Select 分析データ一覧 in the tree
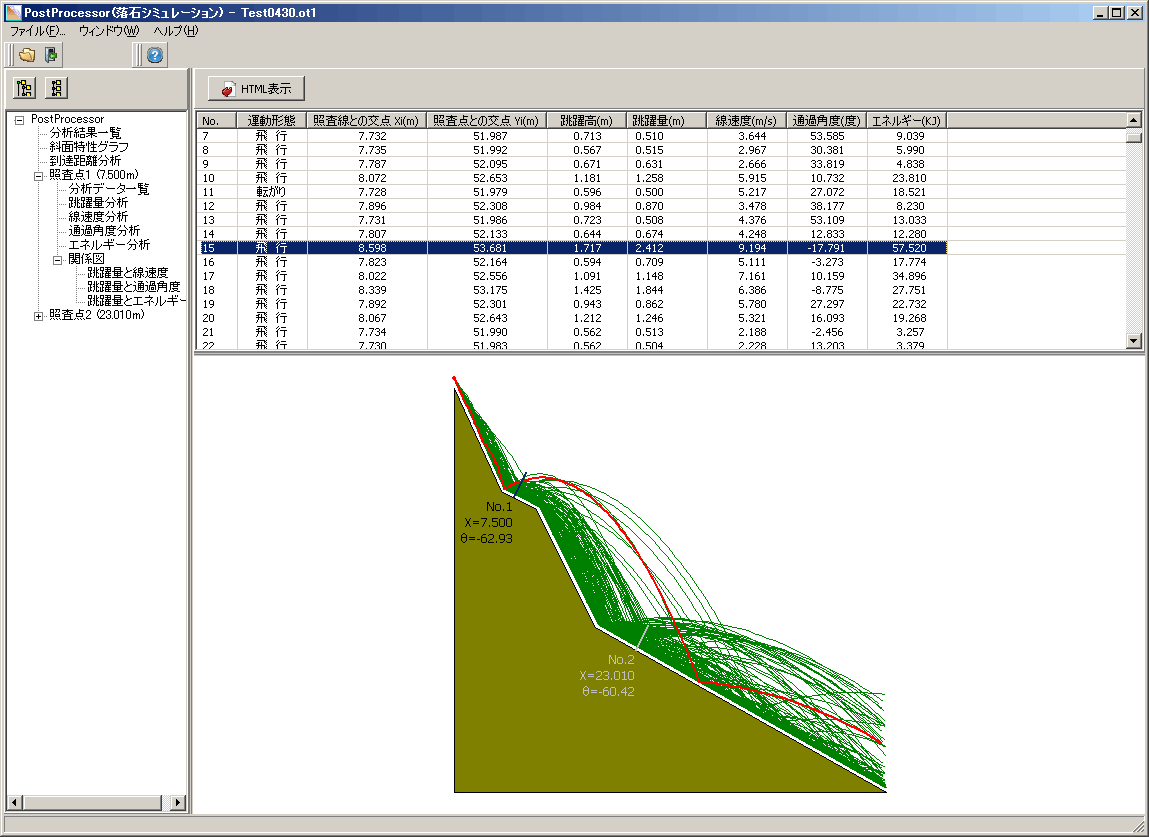This screenshot has height=837, width=1149. (108, 189)
